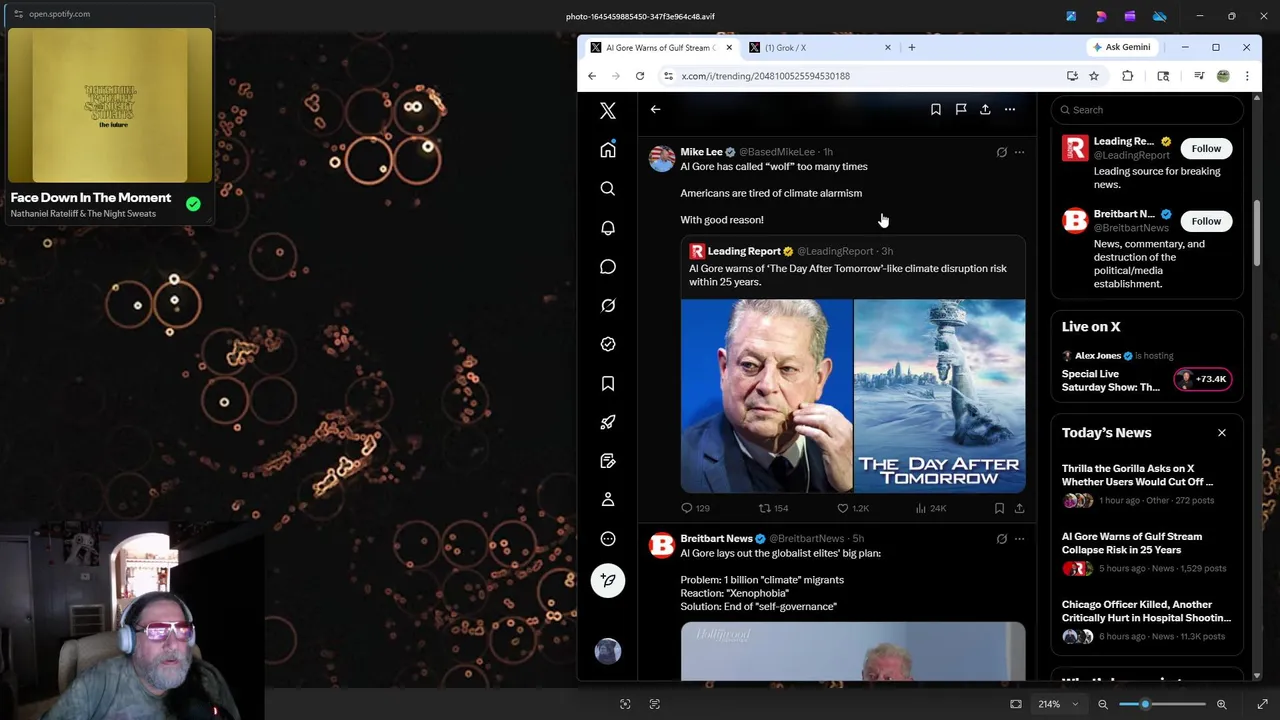This screenshot has width=1280, height=720.
Task: Bookmark Mike Lee's post
Action: [x=999, y=508]
